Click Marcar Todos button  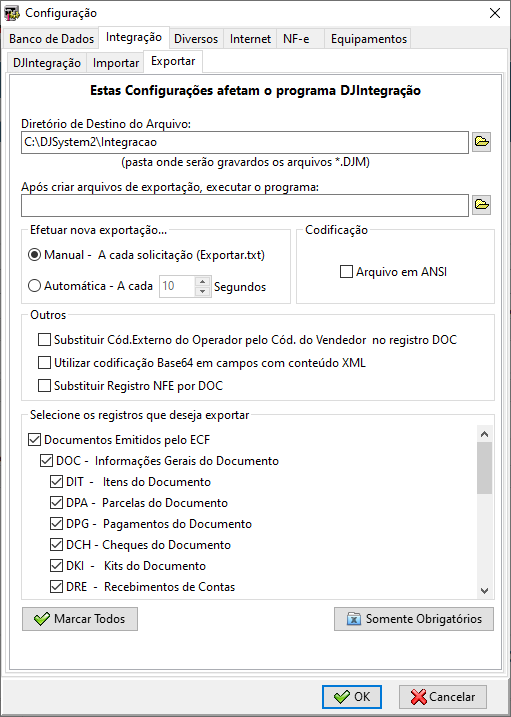click(x=80, y=619)
